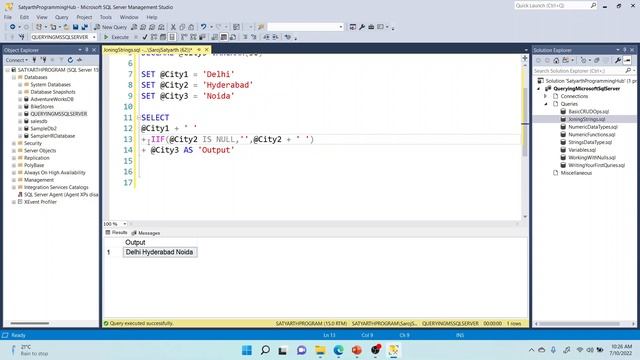Click the Refresh icon in Object Explorer
Image resolution: width=640 pixels, height=360 pixels.
(70, 60)
